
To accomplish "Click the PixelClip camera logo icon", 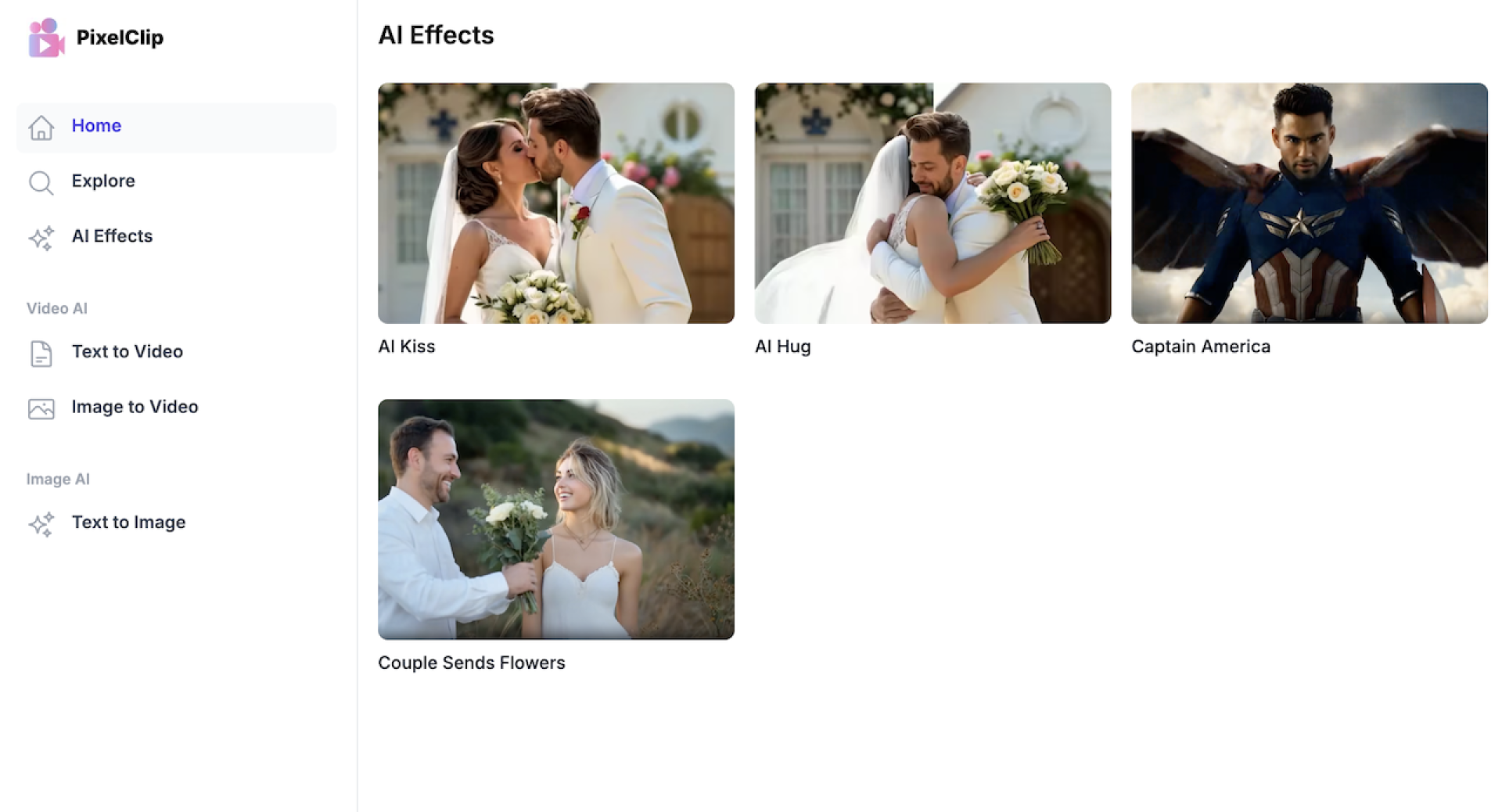I will (x=46, y=38).
